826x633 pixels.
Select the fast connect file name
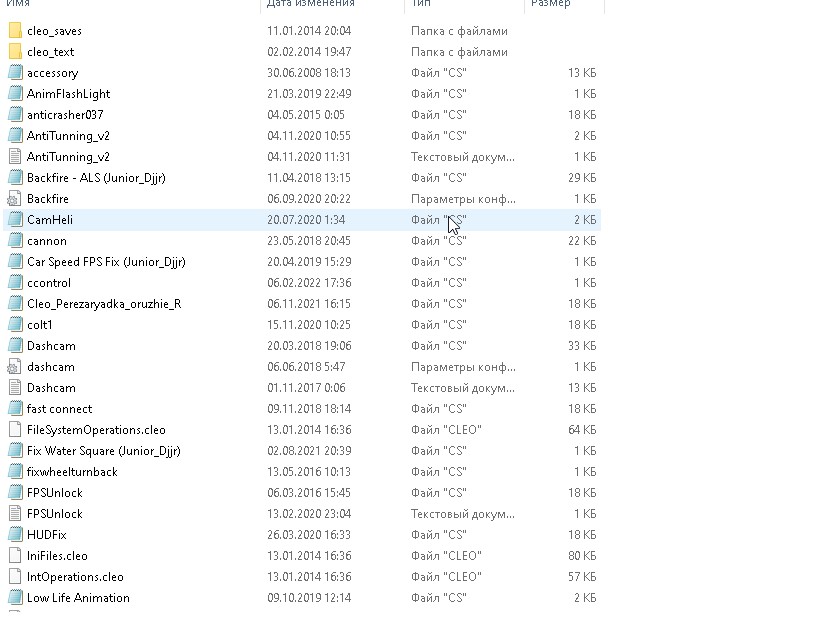59,409
